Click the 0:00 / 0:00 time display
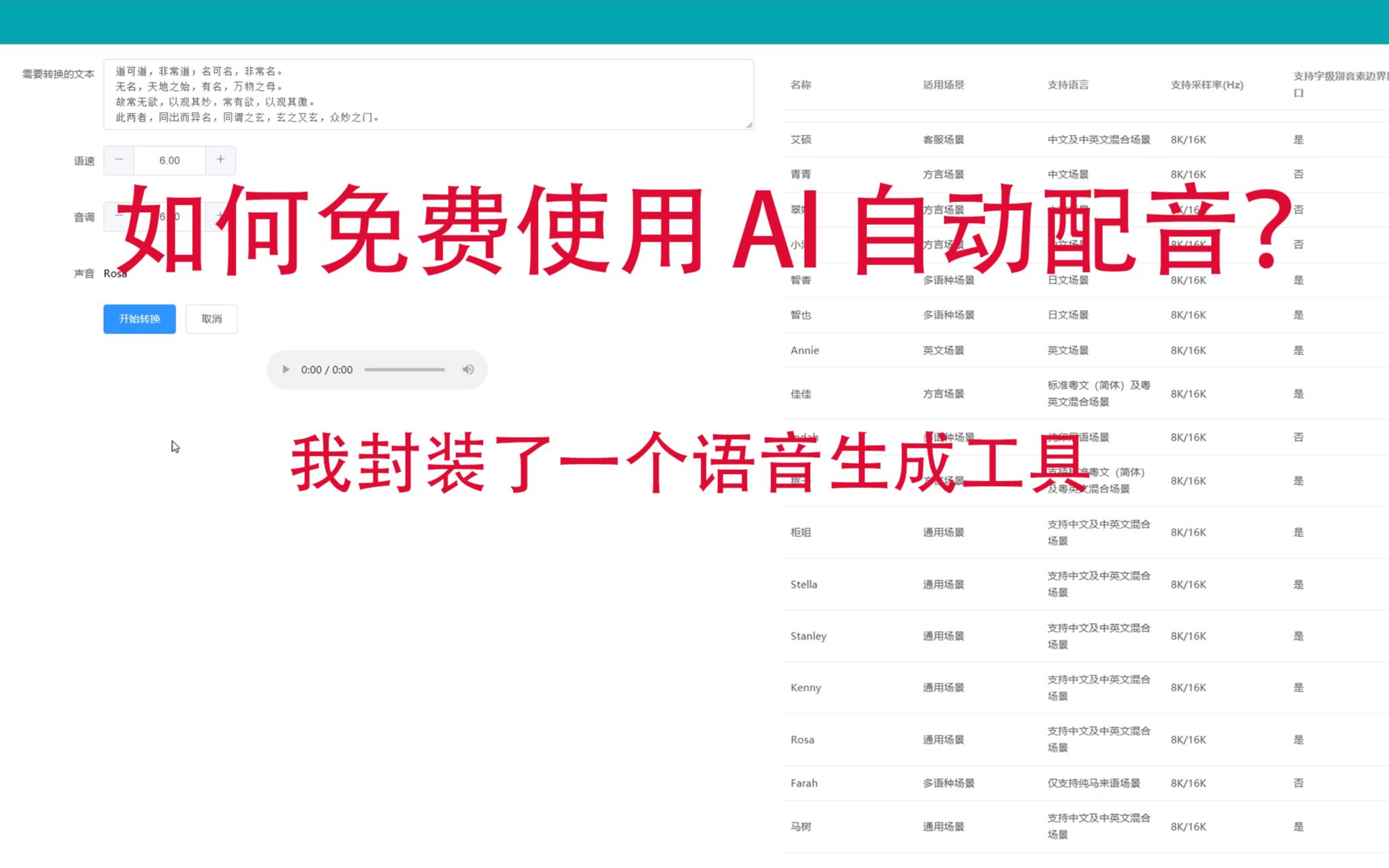This screenshot has height=868, width=1389. [x=326, y=370]
